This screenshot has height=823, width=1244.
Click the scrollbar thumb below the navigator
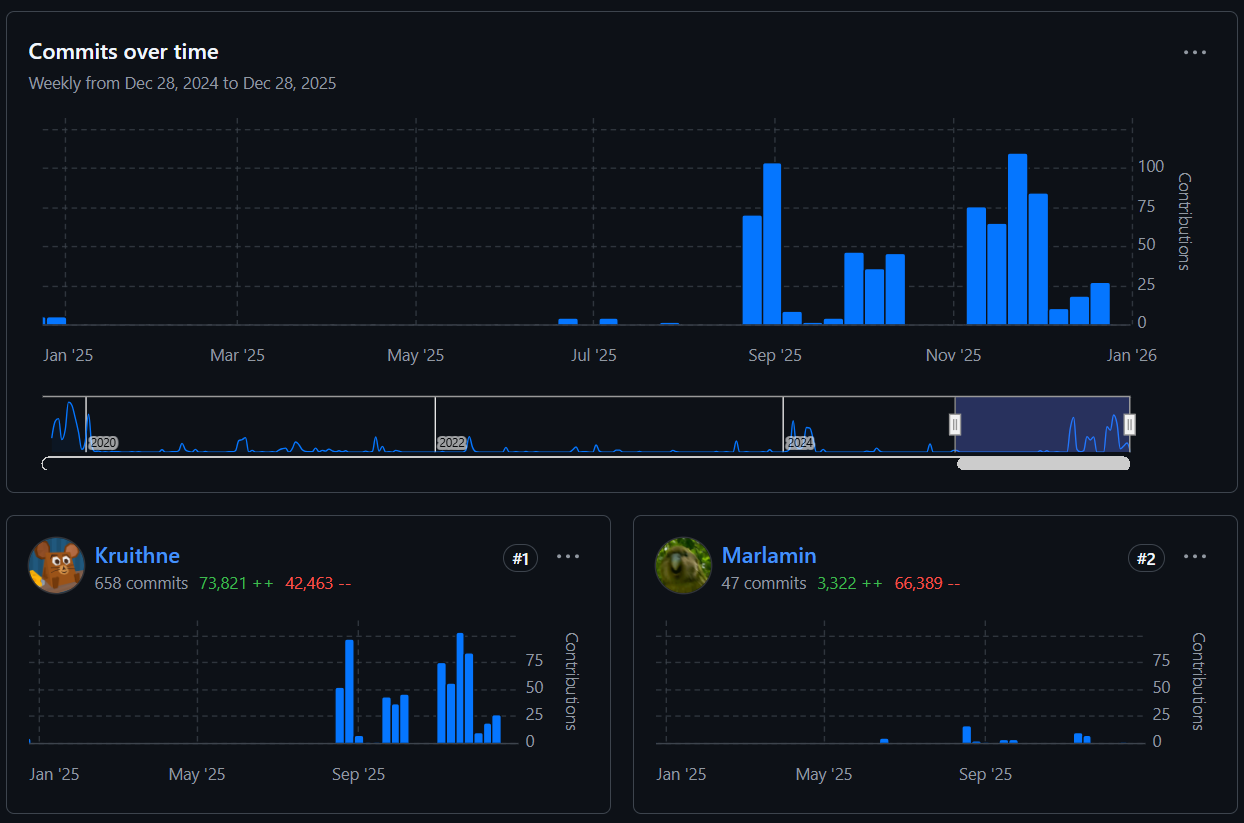point(1043,463)
